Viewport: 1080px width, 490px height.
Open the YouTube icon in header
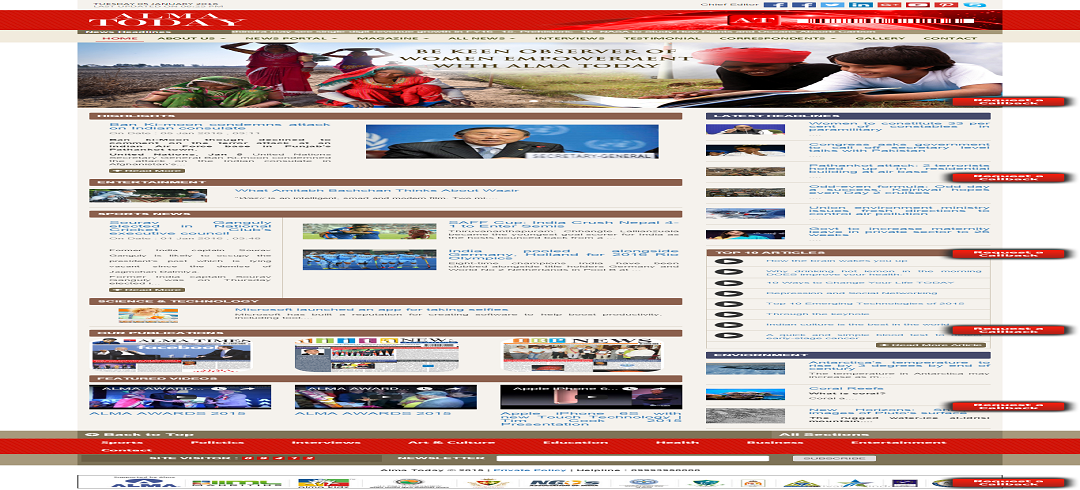click(x=917, y=5)
